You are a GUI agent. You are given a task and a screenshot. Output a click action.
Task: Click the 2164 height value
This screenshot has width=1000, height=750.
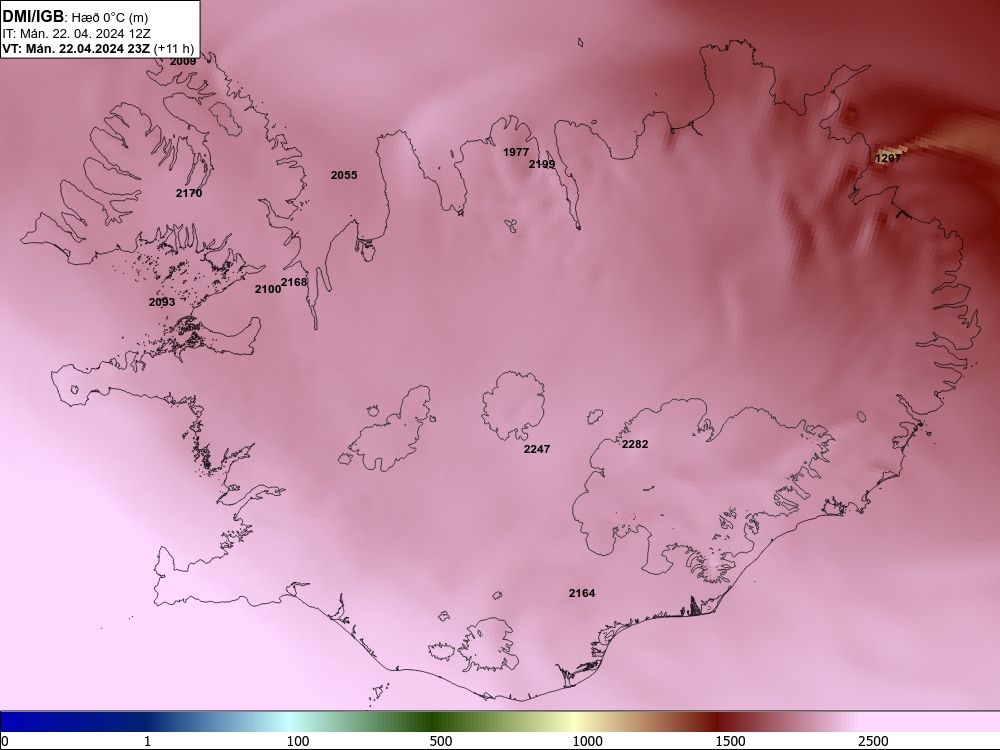click(x=582, y=593)
